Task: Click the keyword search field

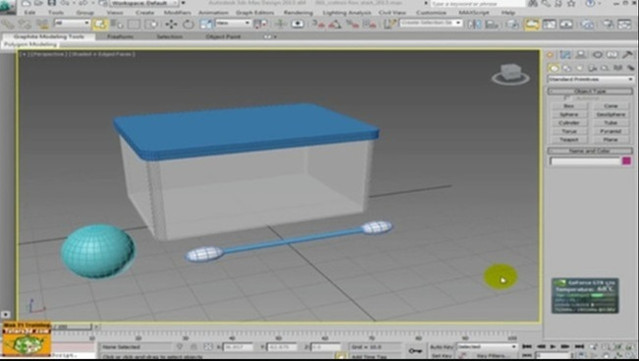Action: point(477,4)
